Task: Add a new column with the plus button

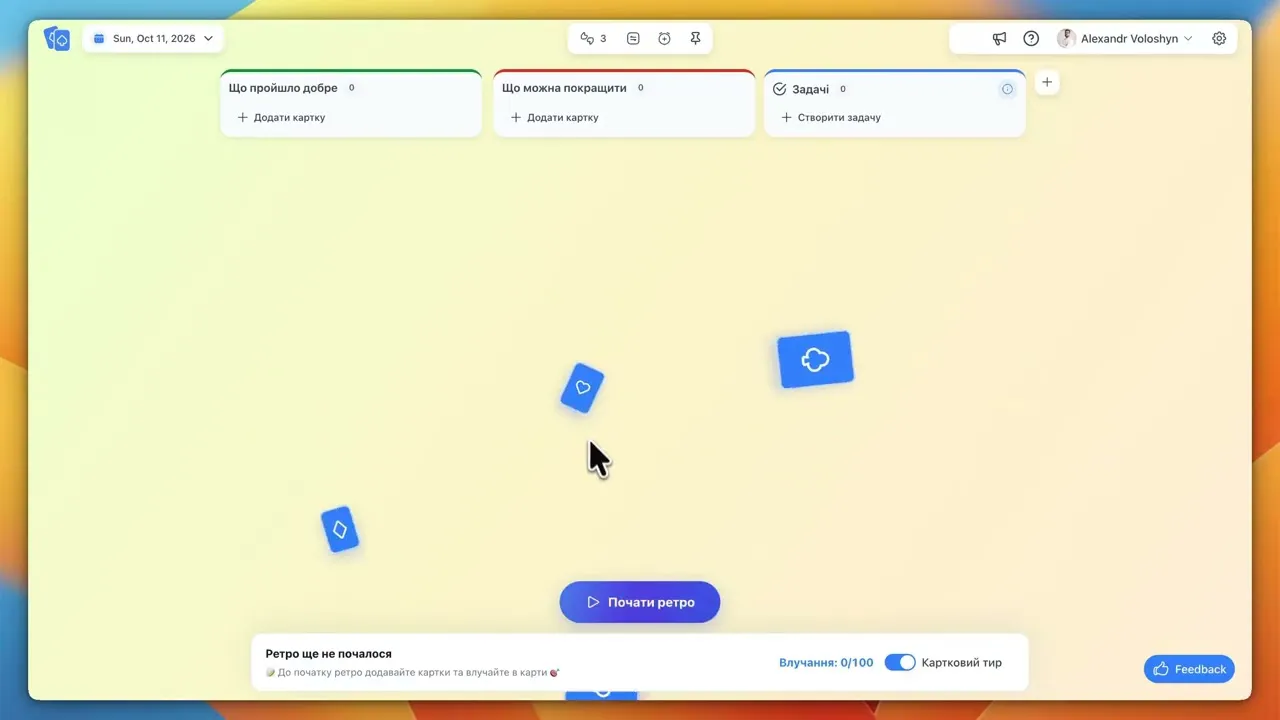Action: [x=1047, y=82]
